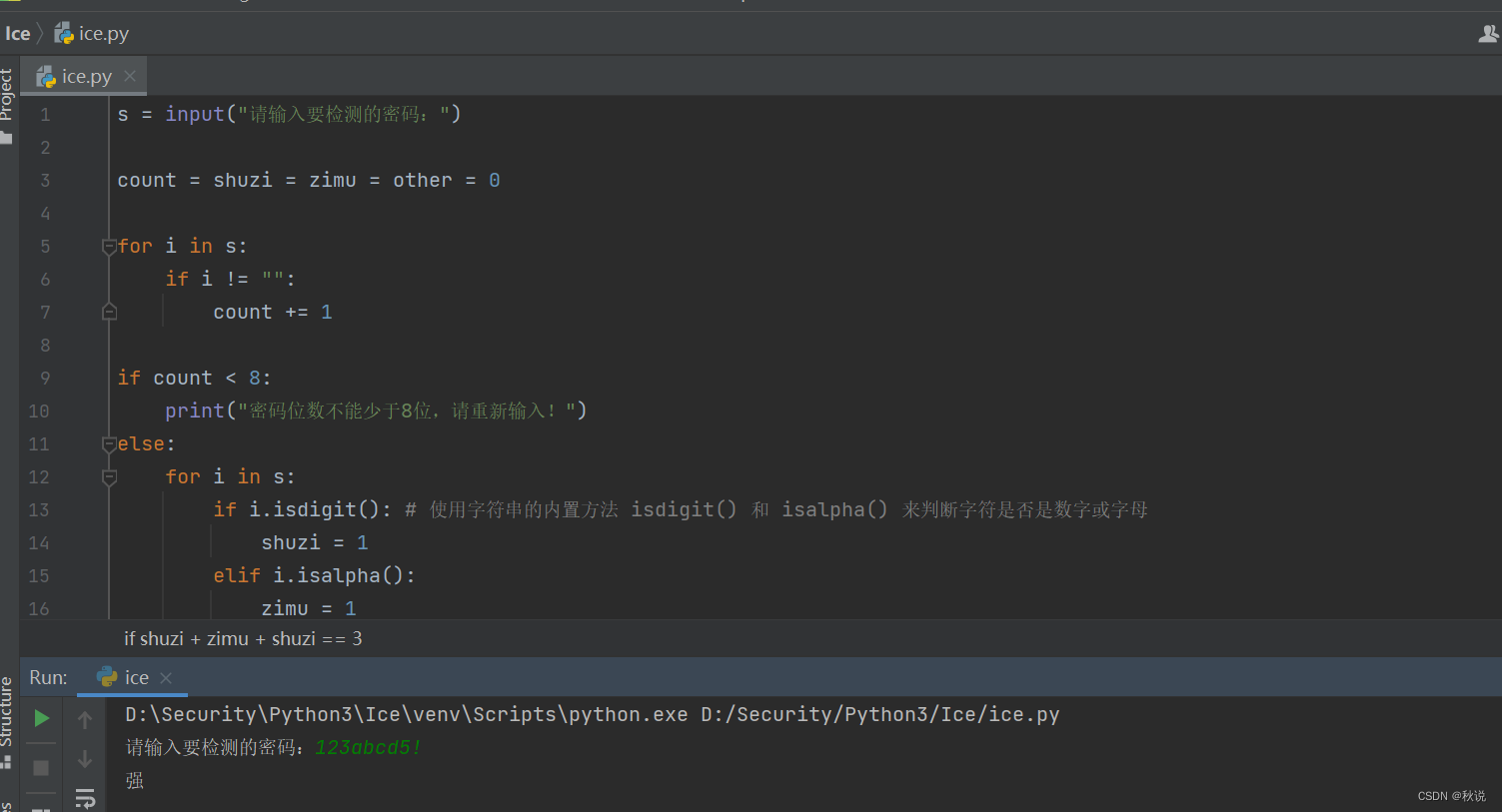Click the print statement on line 10

tap(376, 411)
